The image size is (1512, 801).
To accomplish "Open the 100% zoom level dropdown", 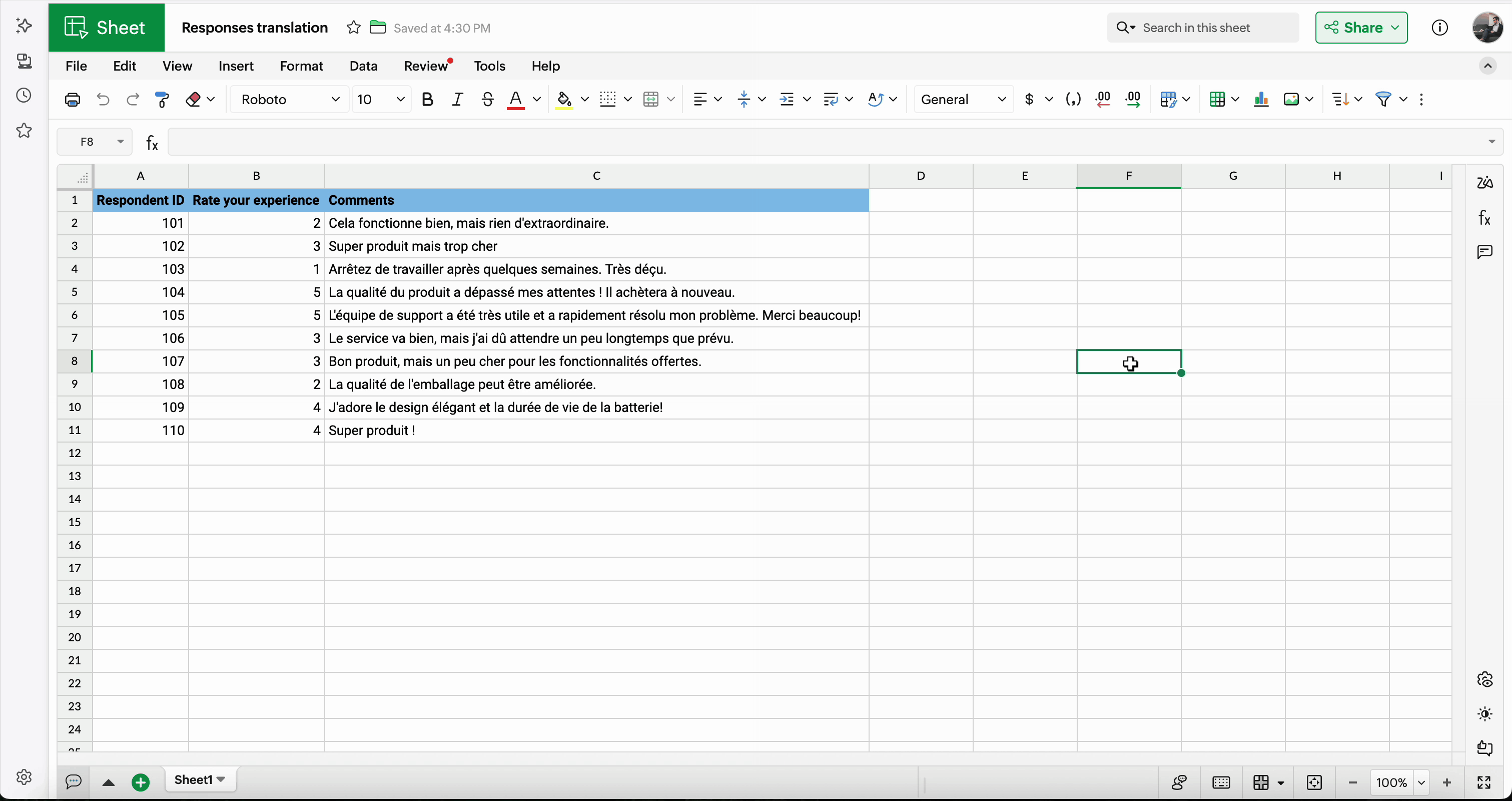I will click(1421, 782).
